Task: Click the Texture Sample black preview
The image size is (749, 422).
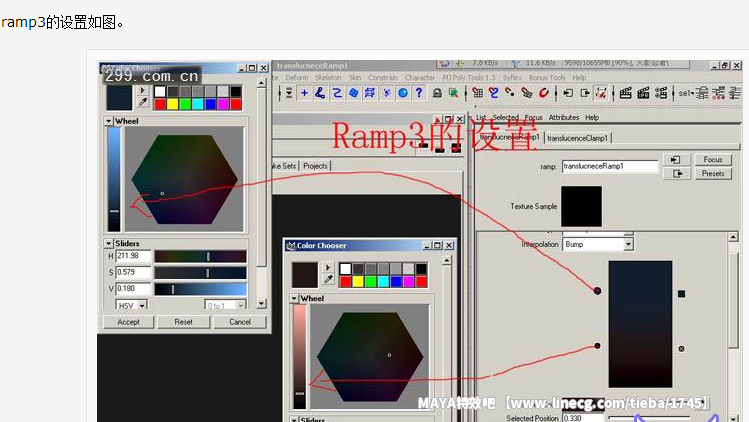Action: click(x=581, y=206)
